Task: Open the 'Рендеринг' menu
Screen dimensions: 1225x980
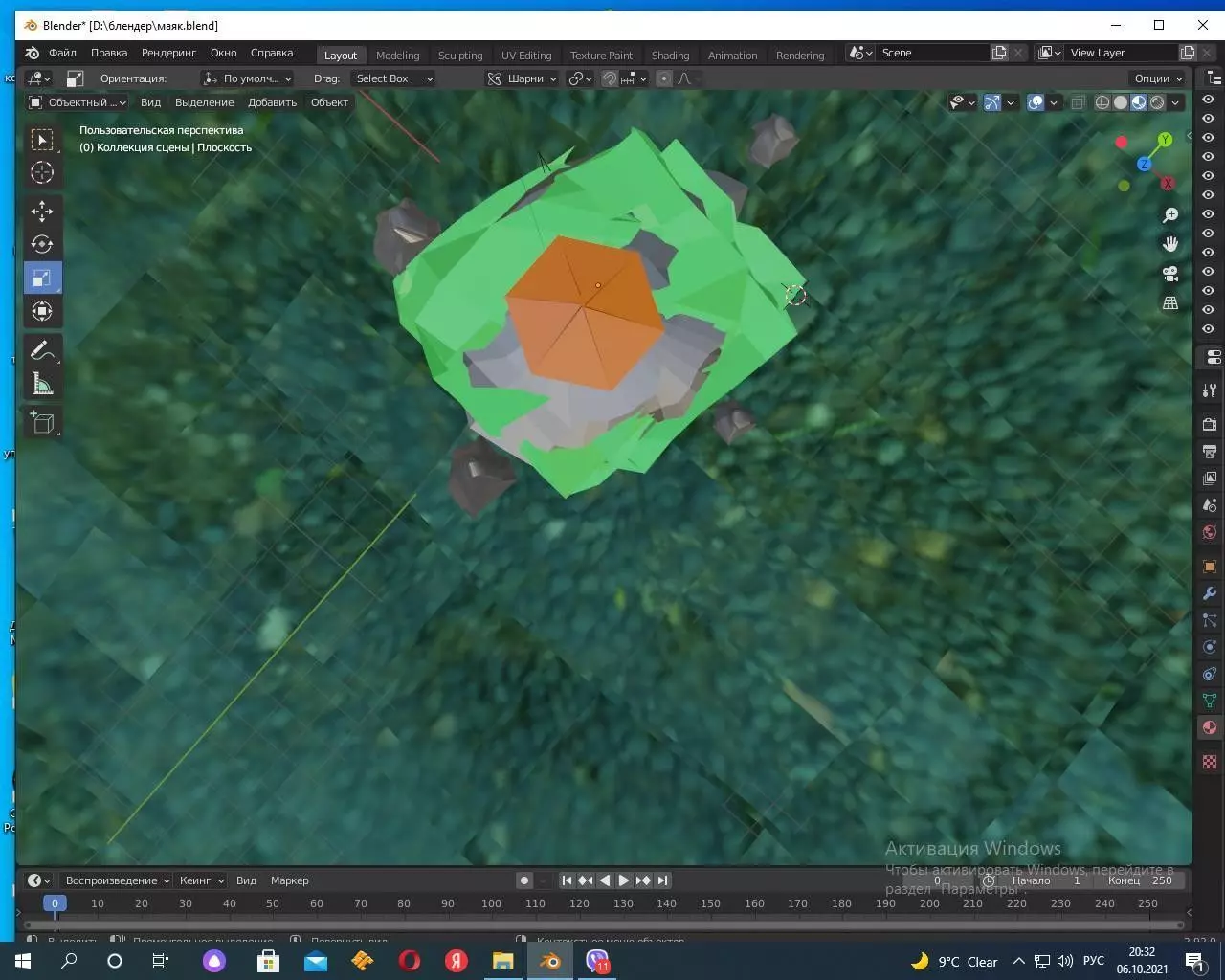Action: (x=168, y=54)
